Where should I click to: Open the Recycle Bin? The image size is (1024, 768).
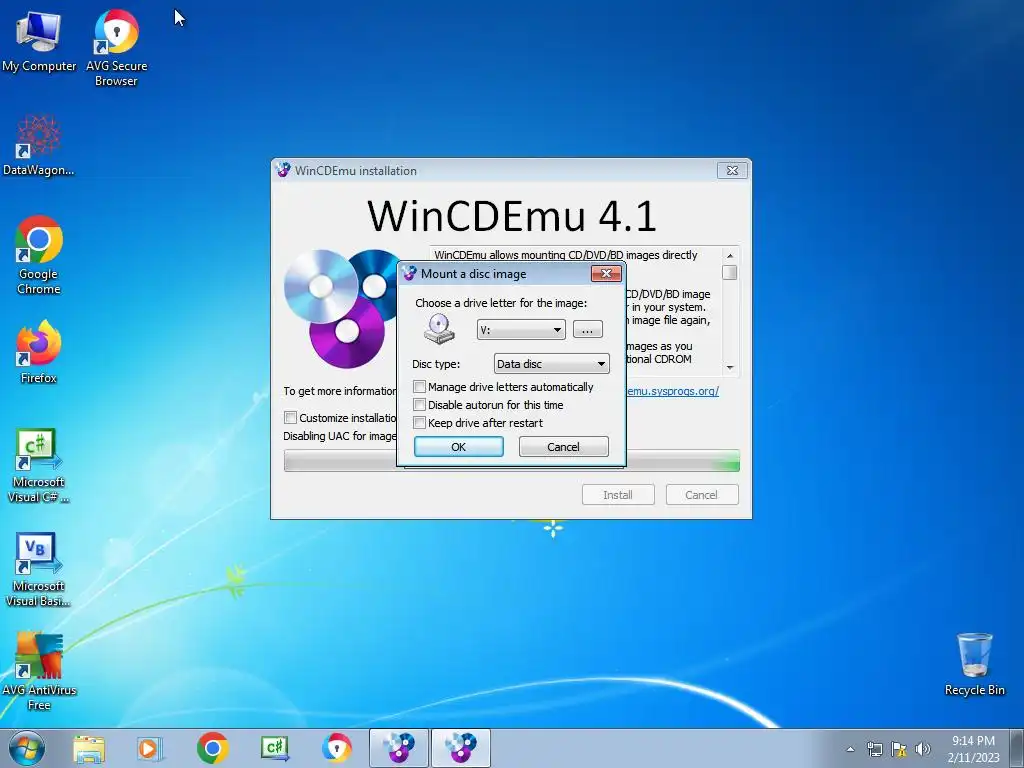point(974,664)
